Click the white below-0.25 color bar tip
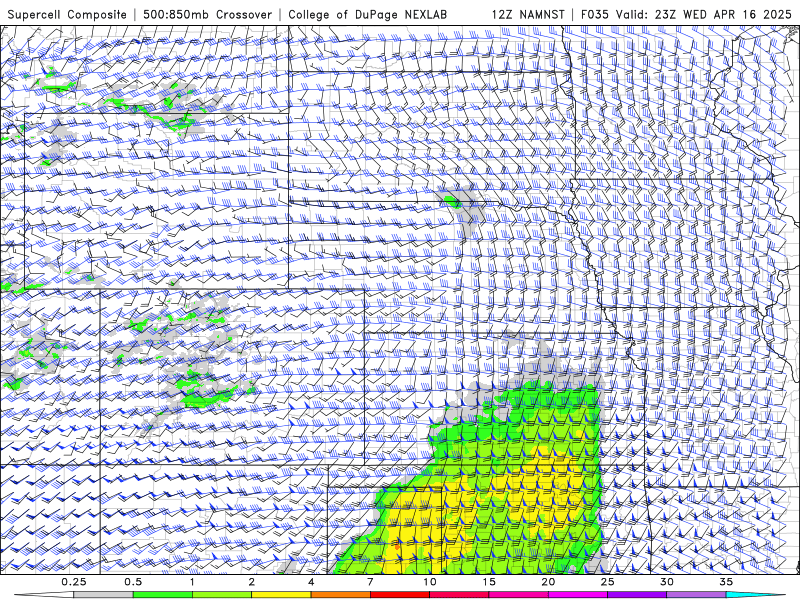This screenshot has height=600, width=800. click(x=45, y=595)
